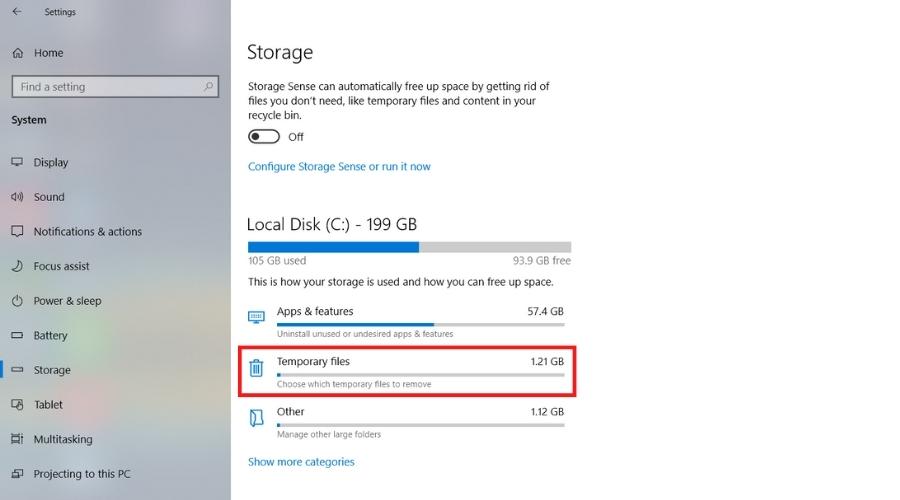Open the Focus assist moon icon
This screenshot has width=900, height=500.
[17, 266]
